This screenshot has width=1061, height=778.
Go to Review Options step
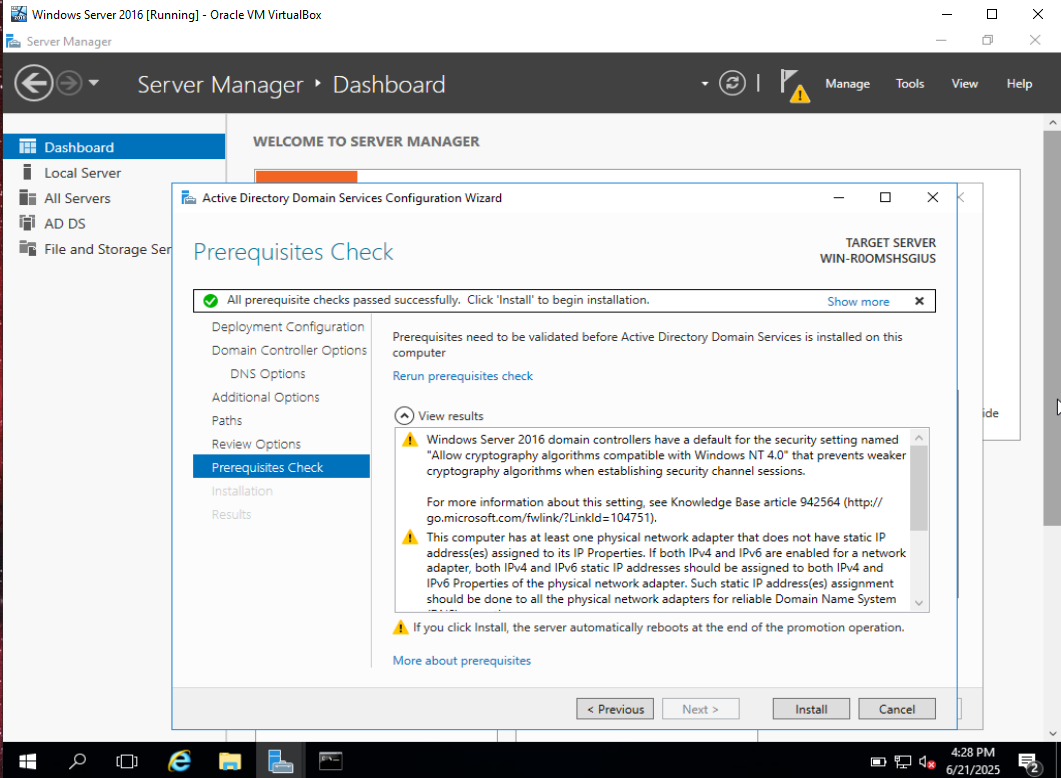click(256, 444)
